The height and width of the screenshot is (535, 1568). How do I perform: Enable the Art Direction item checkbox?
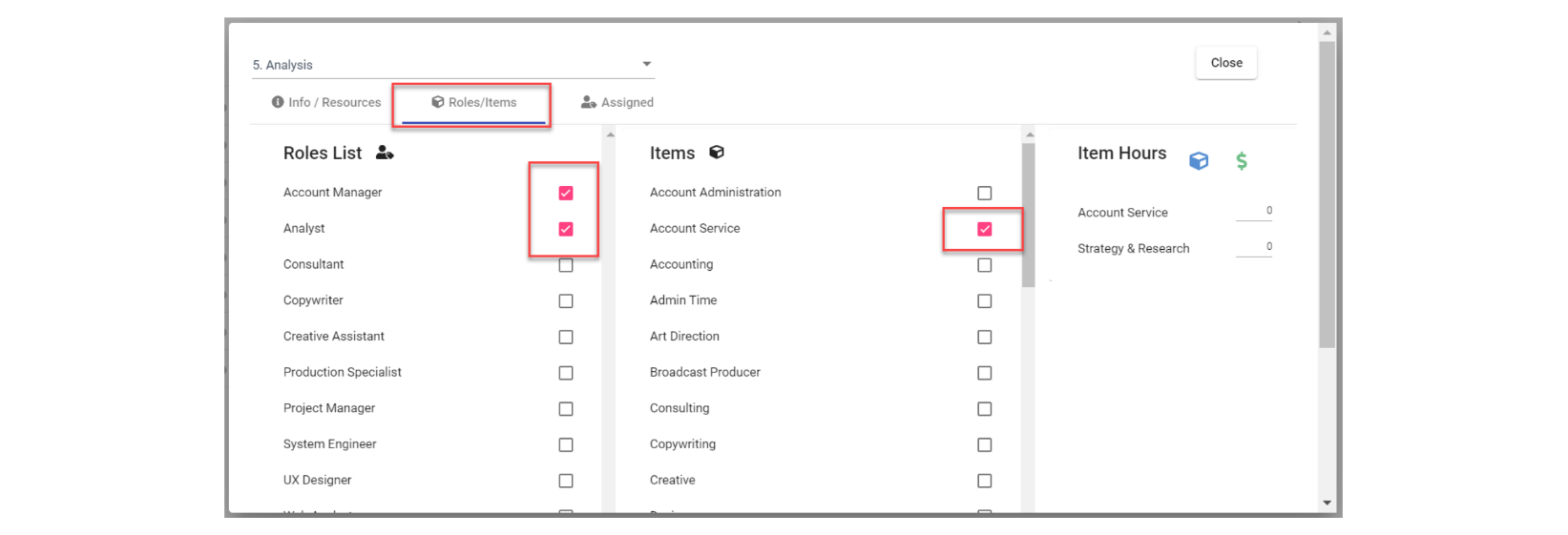(985, 337)
